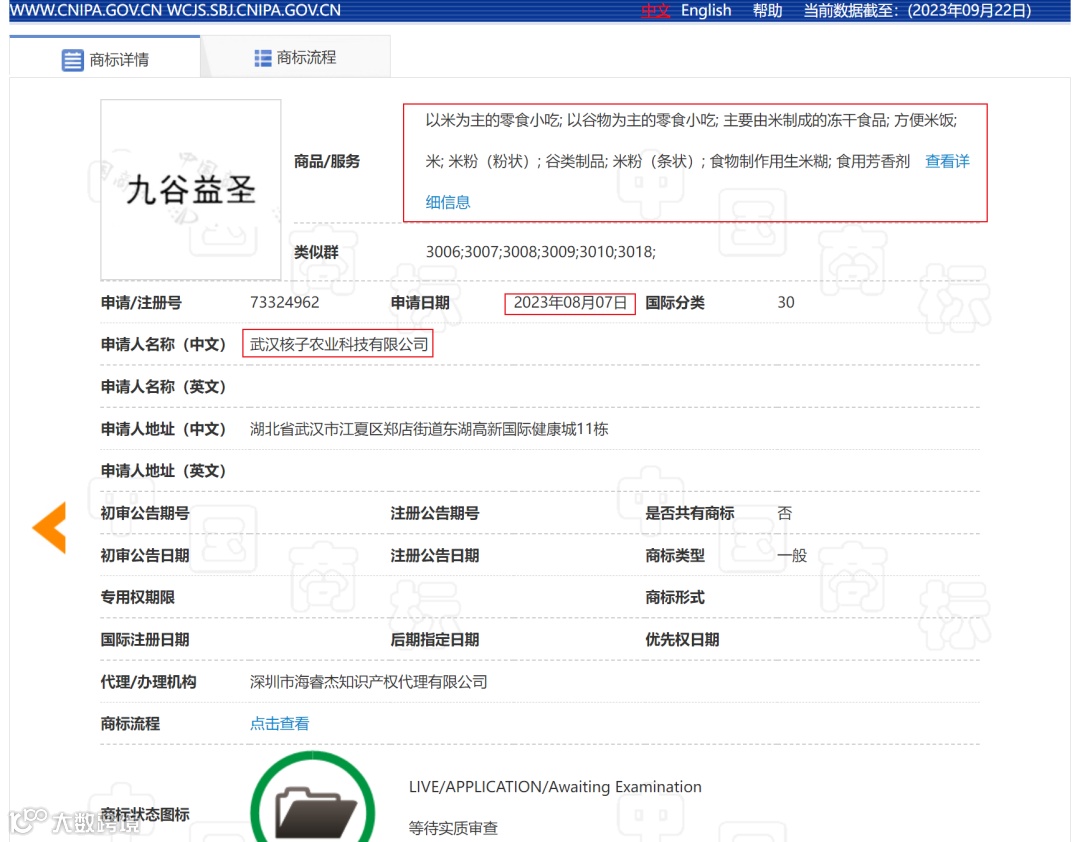Select international class value 30
This screenshot has height=842, width=1080.
pyautogui.click(x=786, y=302)
